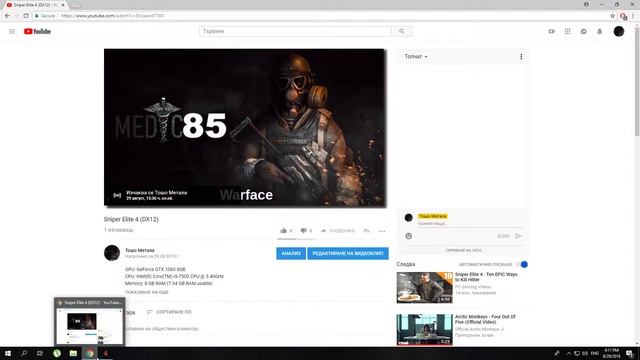The image size is (640, 360).
Task: Hide chat link below chat box
Action: (463, 250)
